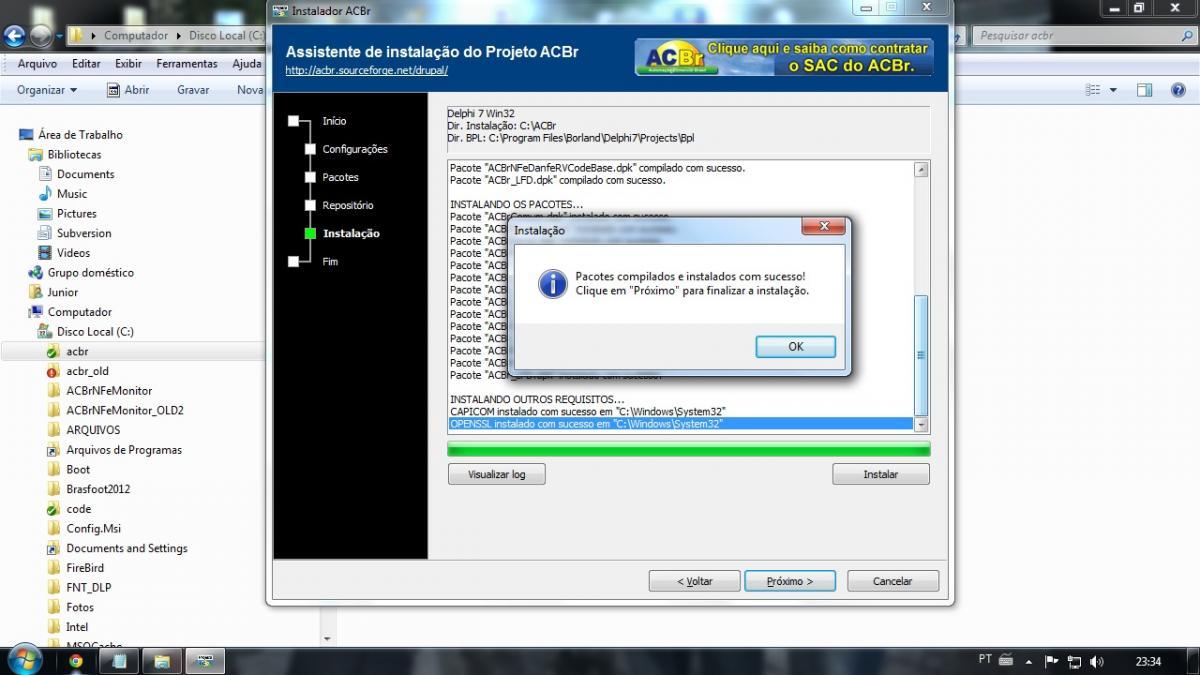
Task: Click the Gravar toolbar button
Action: (193, 90)
